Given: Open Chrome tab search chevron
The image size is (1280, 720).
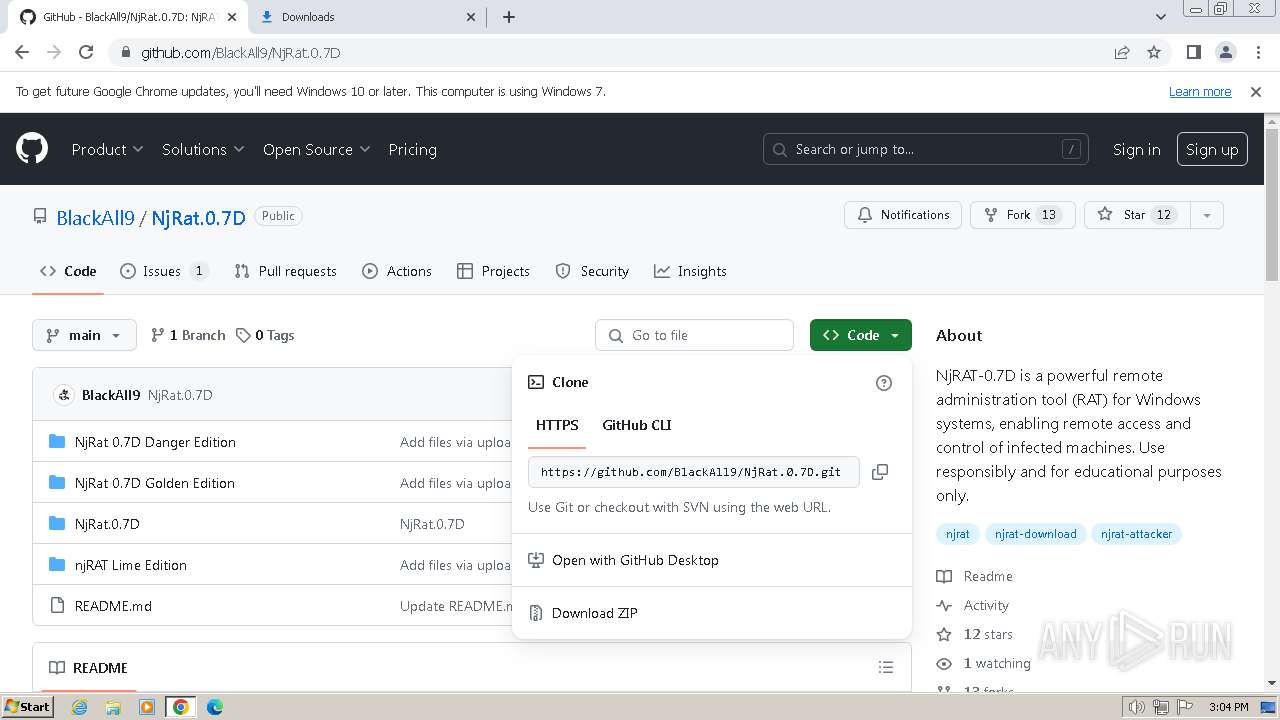Looking at the screenshot, I should tap(1160, 17).
